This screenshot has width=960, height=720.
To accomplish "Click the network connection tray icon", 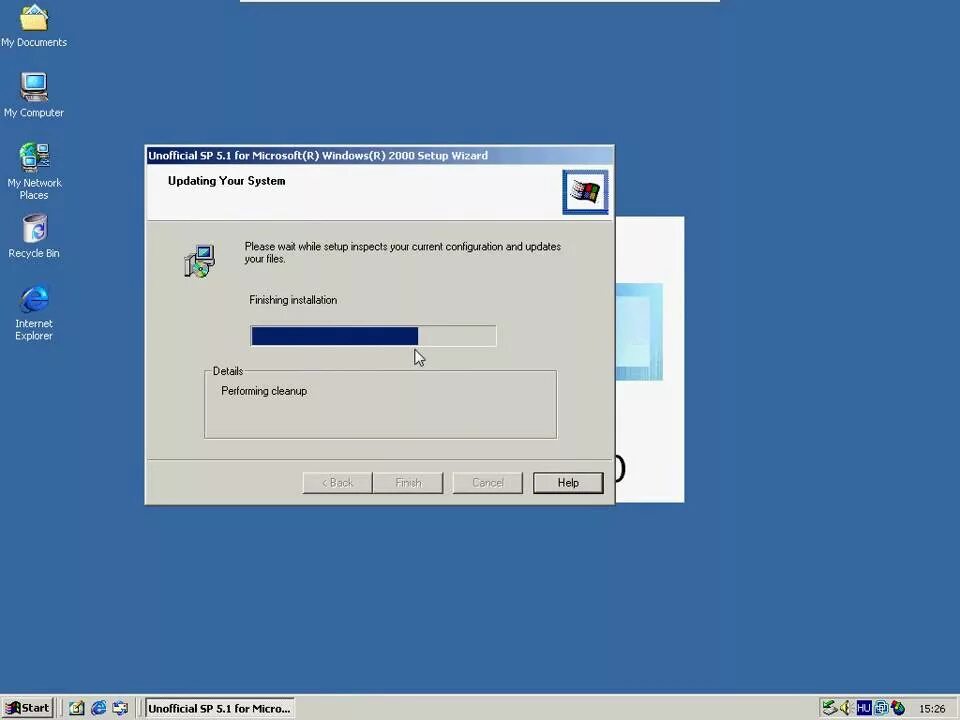I will click(x=881, y=708).
